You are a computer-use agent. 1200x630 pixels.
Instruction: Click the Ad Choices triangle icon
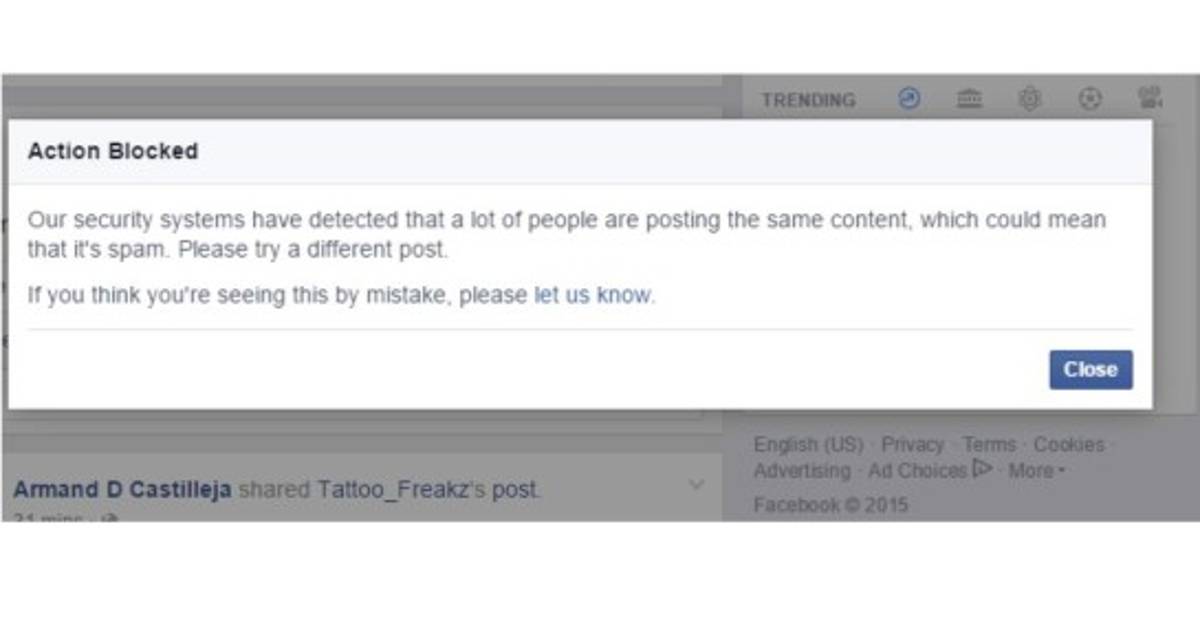tap(982, 469)
